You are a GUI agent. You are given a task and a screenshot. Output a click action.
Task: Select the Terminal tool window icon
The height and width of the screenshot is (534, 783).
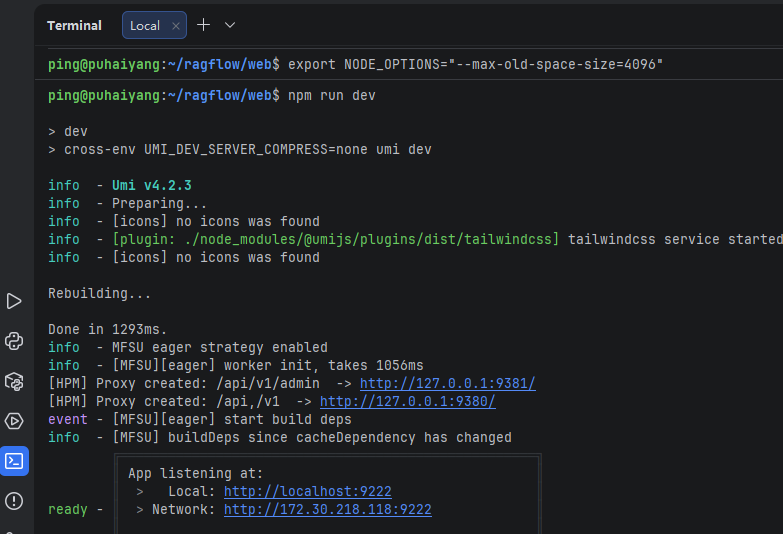(14, 461)
